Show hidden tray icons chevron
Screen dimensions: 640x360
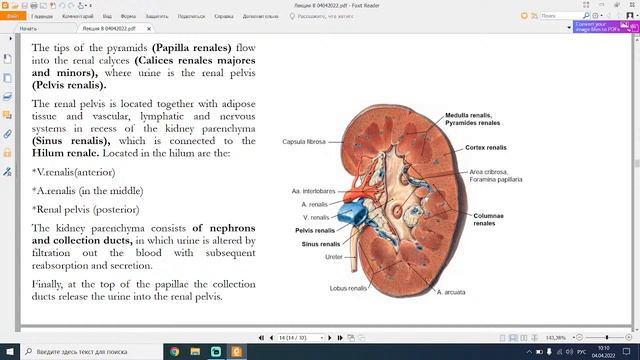point(529,351)
